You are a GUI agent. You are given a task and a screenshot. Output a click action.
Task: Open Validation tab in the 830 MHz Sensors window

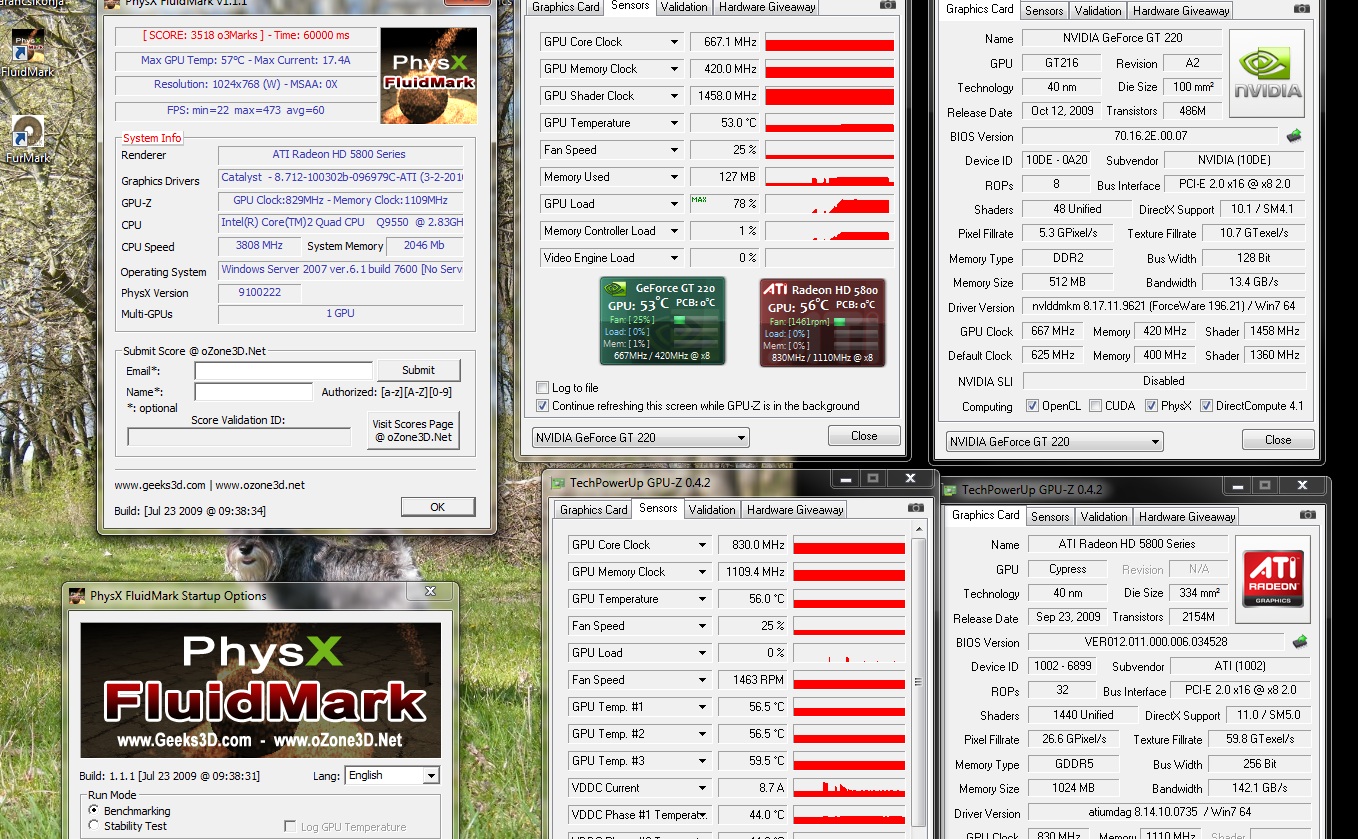tap(712, 510)
